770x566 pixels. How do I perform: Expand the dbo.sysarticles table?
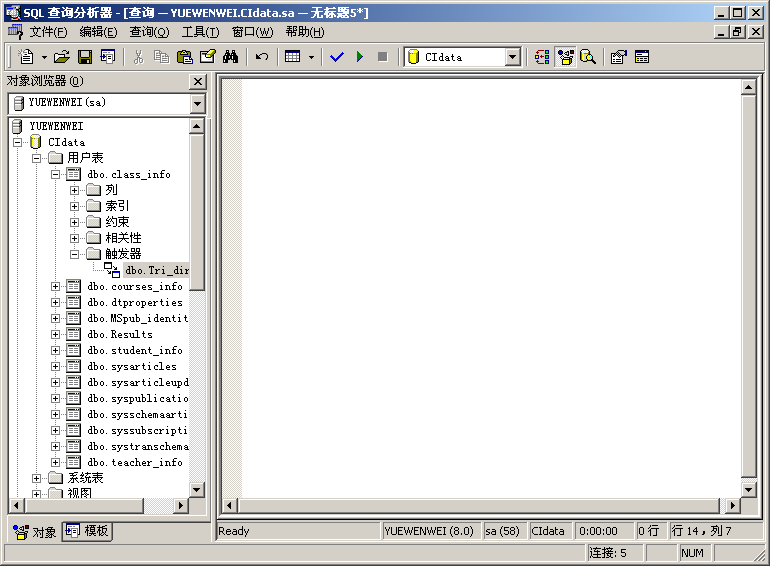pos(55,366)
